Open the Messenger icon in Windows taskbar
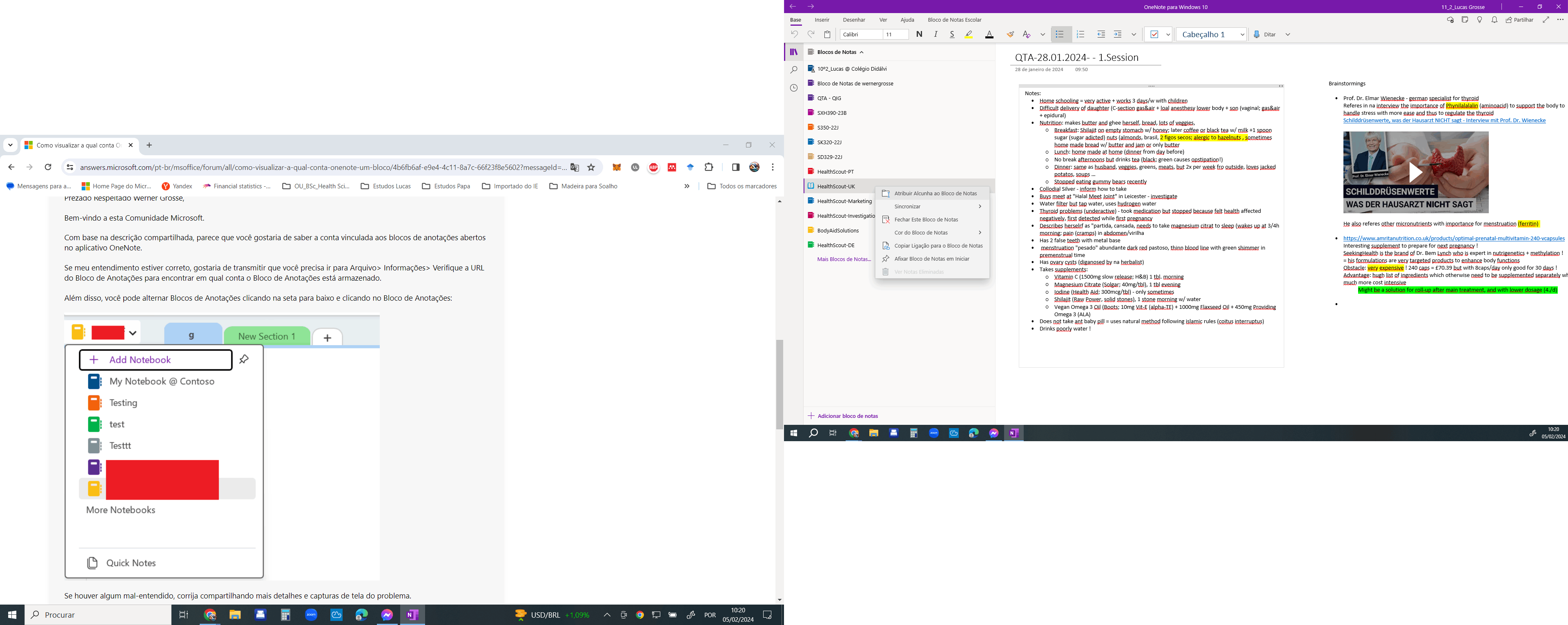The height and width of the screenshot is (625, 1568). click(x=387, y=615)
